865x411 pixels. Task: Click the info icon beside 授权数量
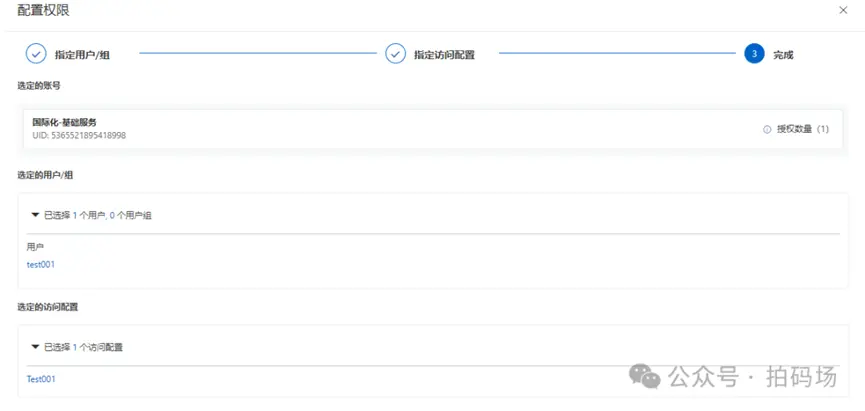(767, 129)
